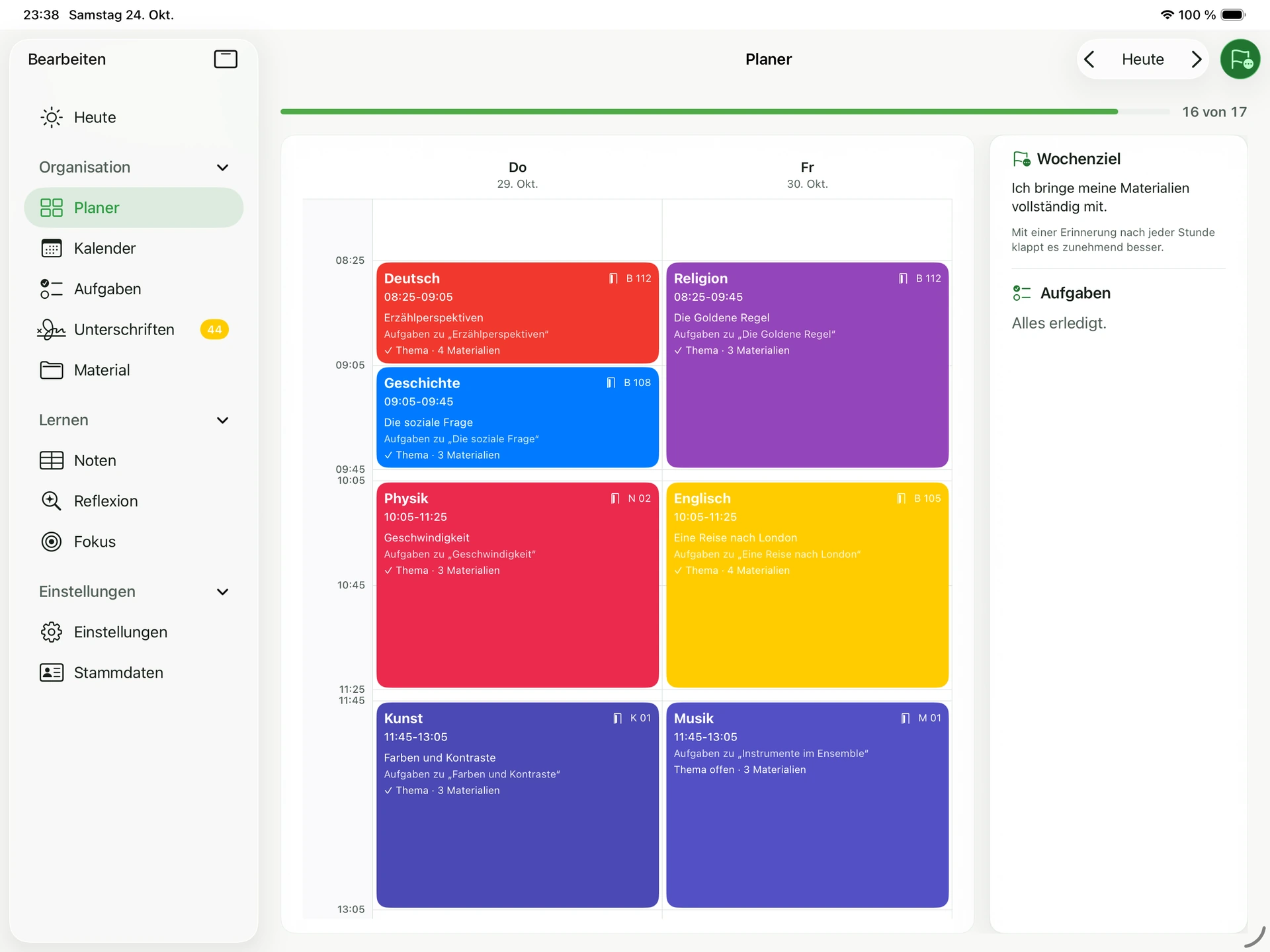Image resolution: width=1270 pixels, height=952 pixels.
Task: Open the blue Geschichte lesson card
Action: point(517,417)
